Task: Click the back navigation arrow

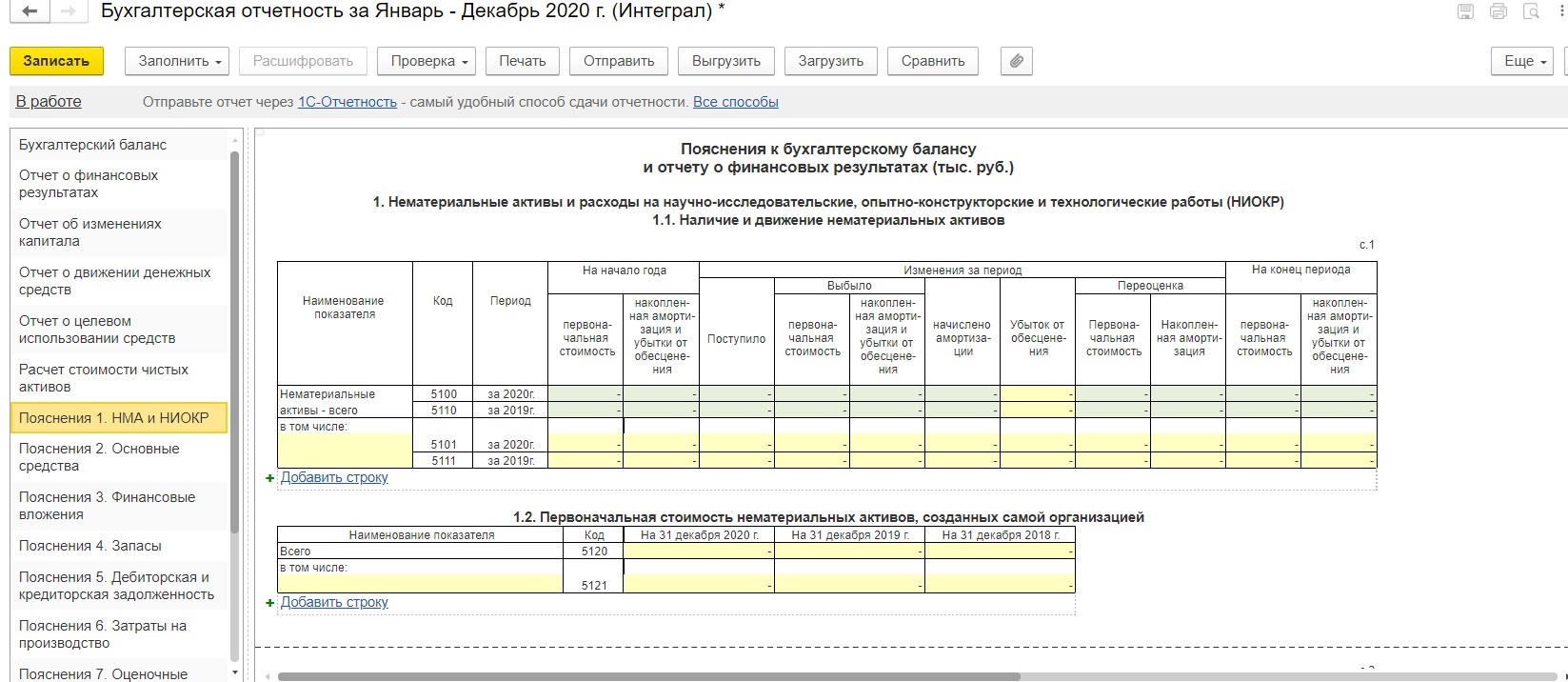Action: click(30, 12)
